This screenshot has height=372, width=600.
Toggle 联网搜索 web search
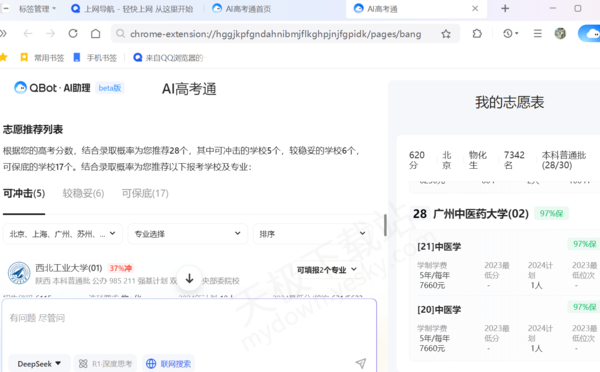(168, 364)
